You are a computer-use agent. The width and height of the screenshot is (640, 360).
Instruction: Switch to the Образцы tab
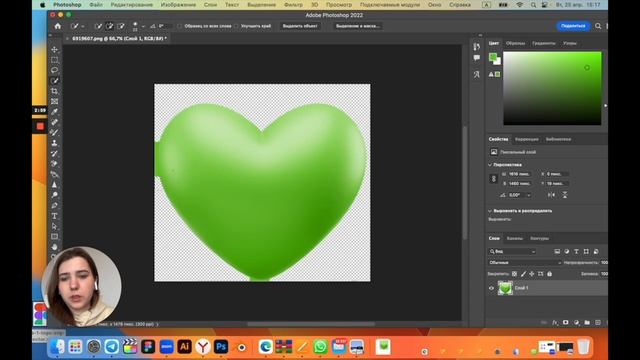(516, 43)
